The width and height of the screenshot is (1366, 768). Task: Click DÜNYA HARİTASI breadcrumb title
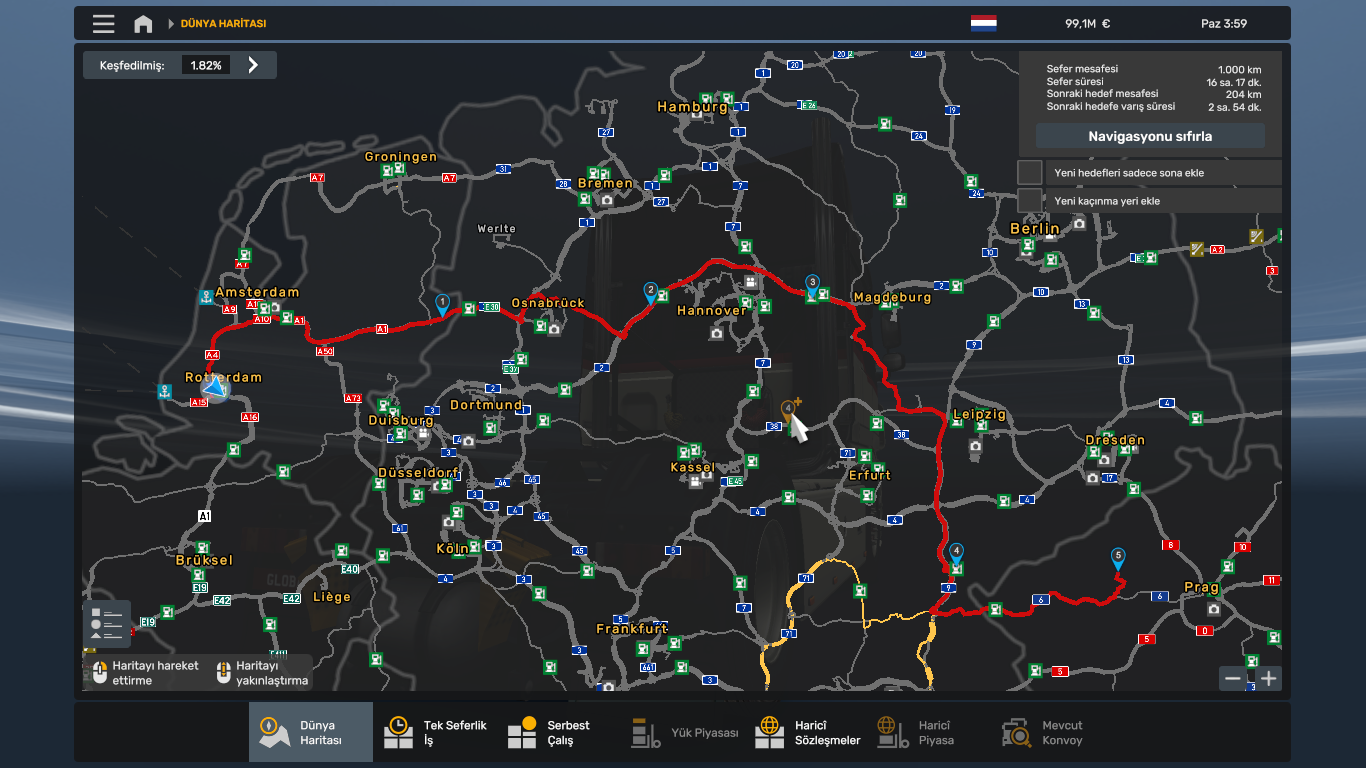coord(223,23)
